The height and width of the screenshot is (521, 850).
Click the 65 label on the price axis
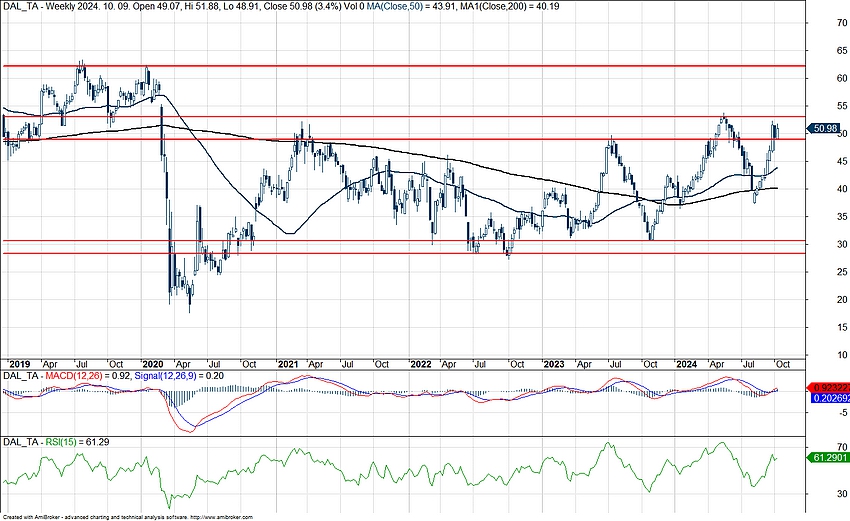coord(842,50)
